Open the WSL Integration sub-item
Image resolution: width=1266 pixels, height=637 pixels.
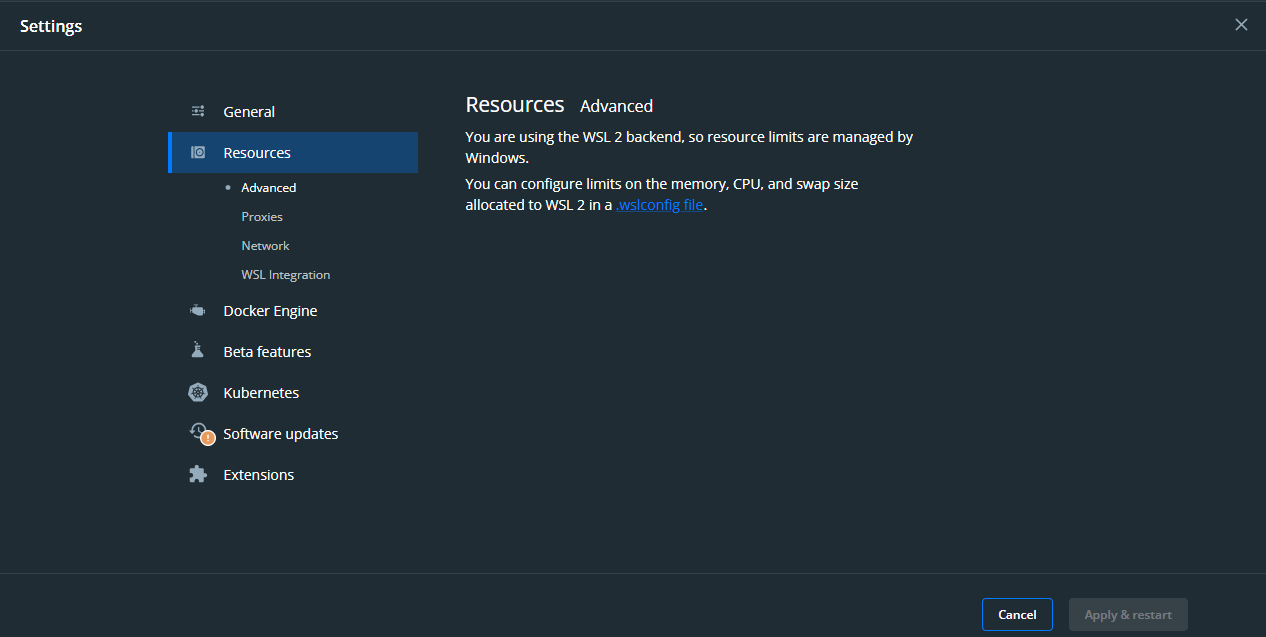[286, 275]
